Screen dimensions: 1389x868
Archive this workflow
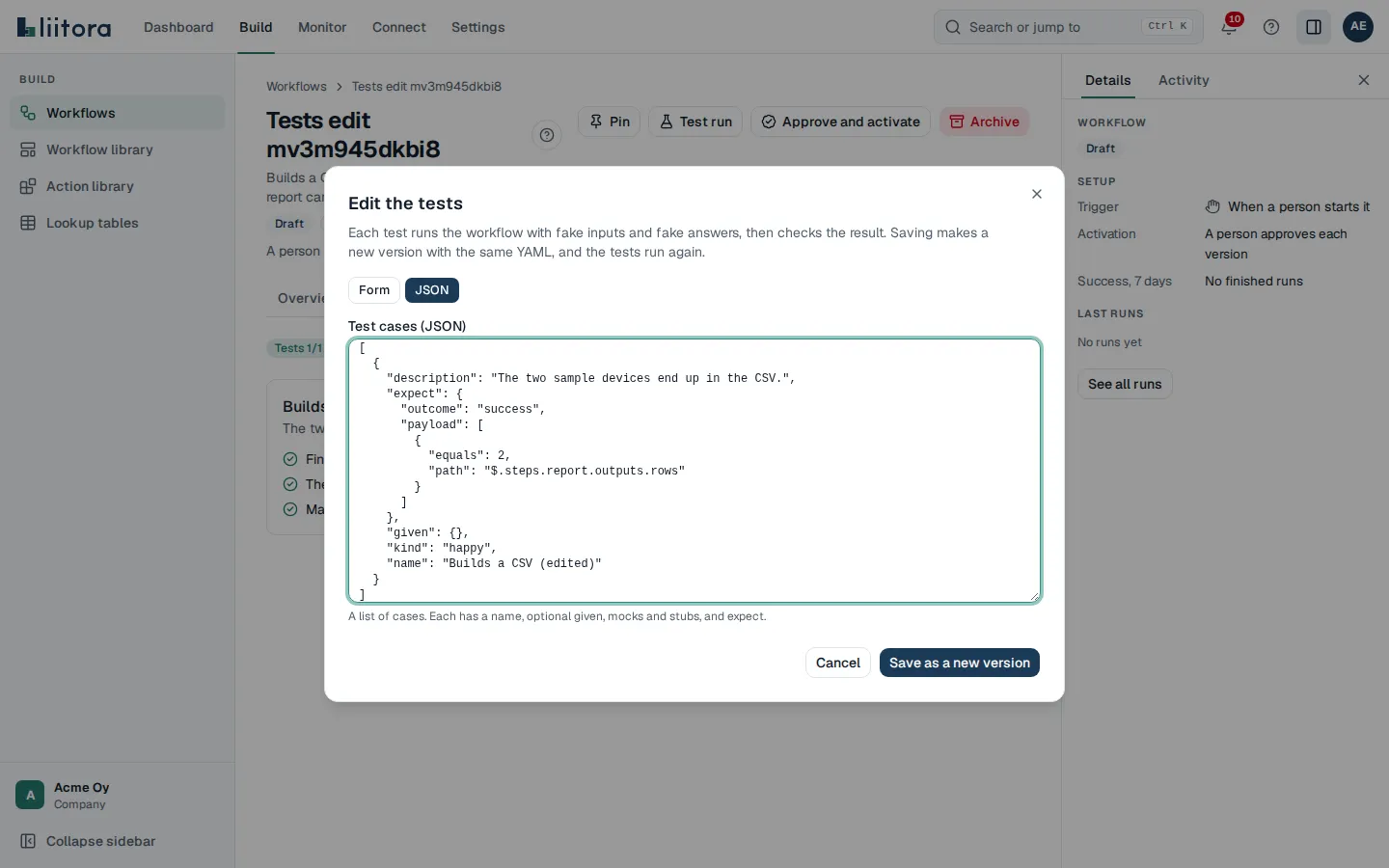click(x=985, y=122)
